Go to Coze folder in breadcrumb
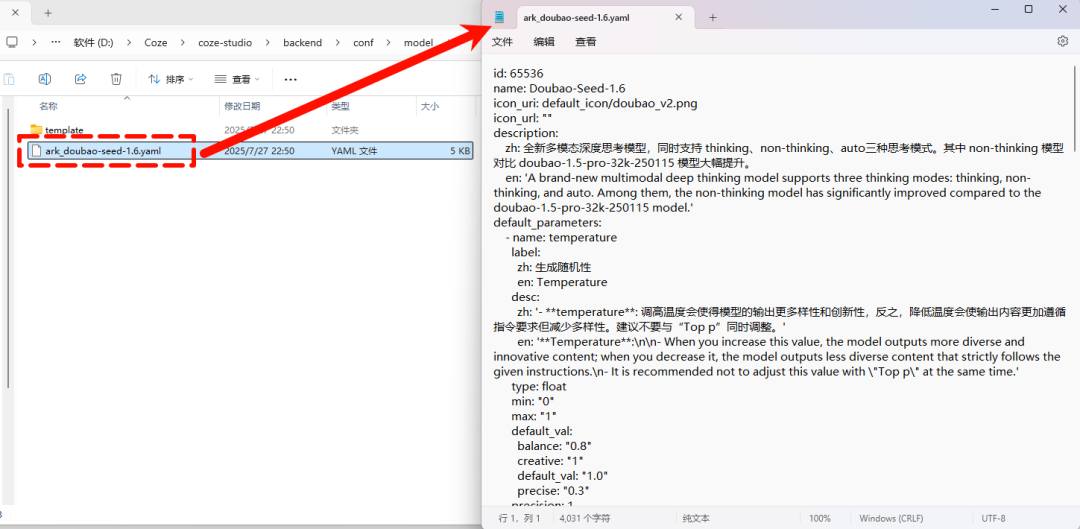The height and width of the screenshot is (529, 1080). click(x=156, y=42)
